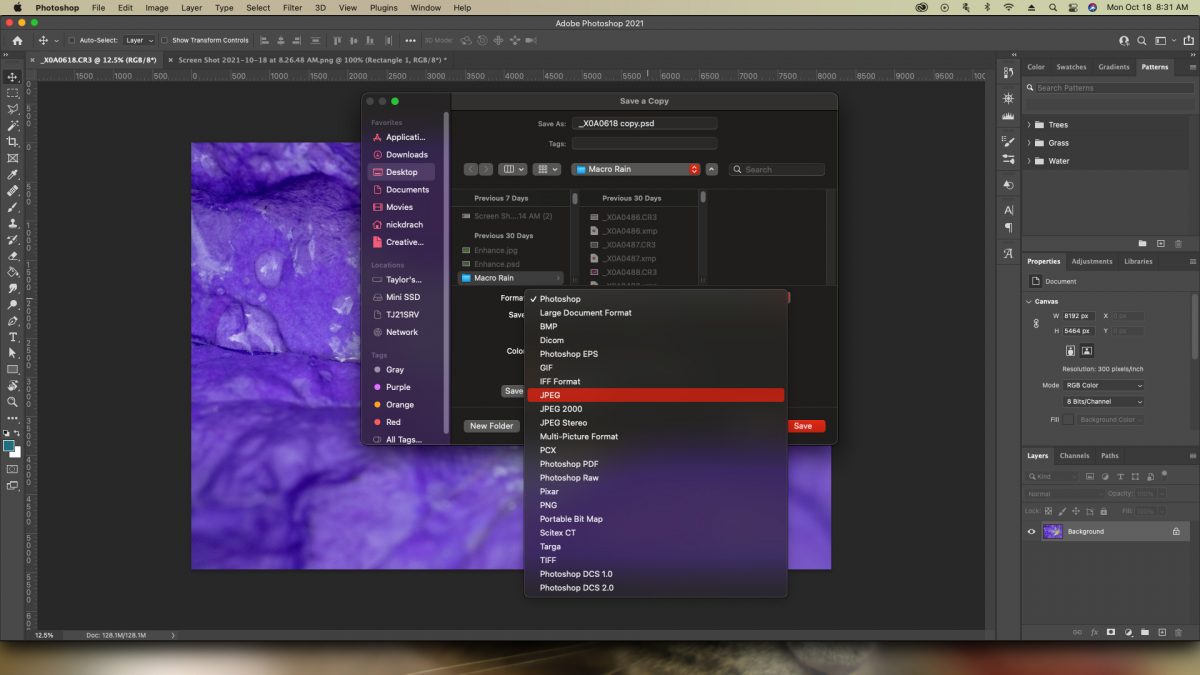Open Downloads in the dialog sidebar
The height and width of the screenshot is (675, 1200).
pos(400,155)
